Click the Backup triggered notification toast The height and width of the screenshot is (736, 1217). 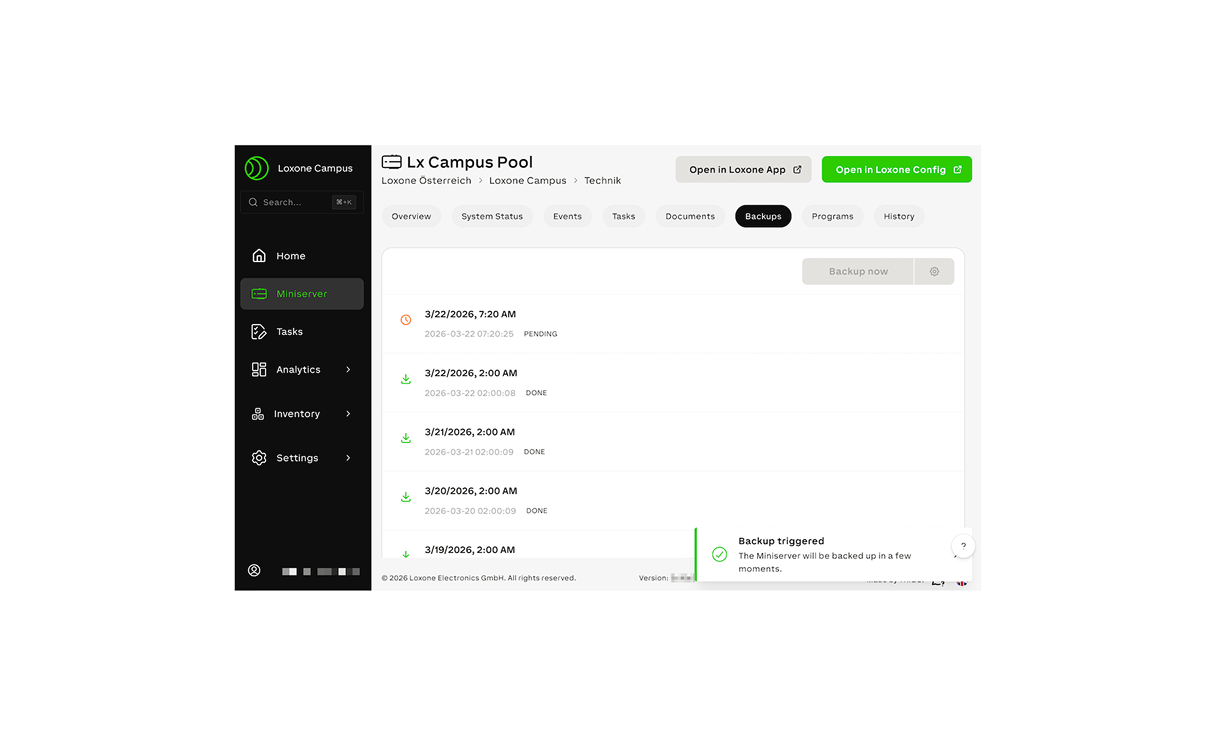[833, 554]
